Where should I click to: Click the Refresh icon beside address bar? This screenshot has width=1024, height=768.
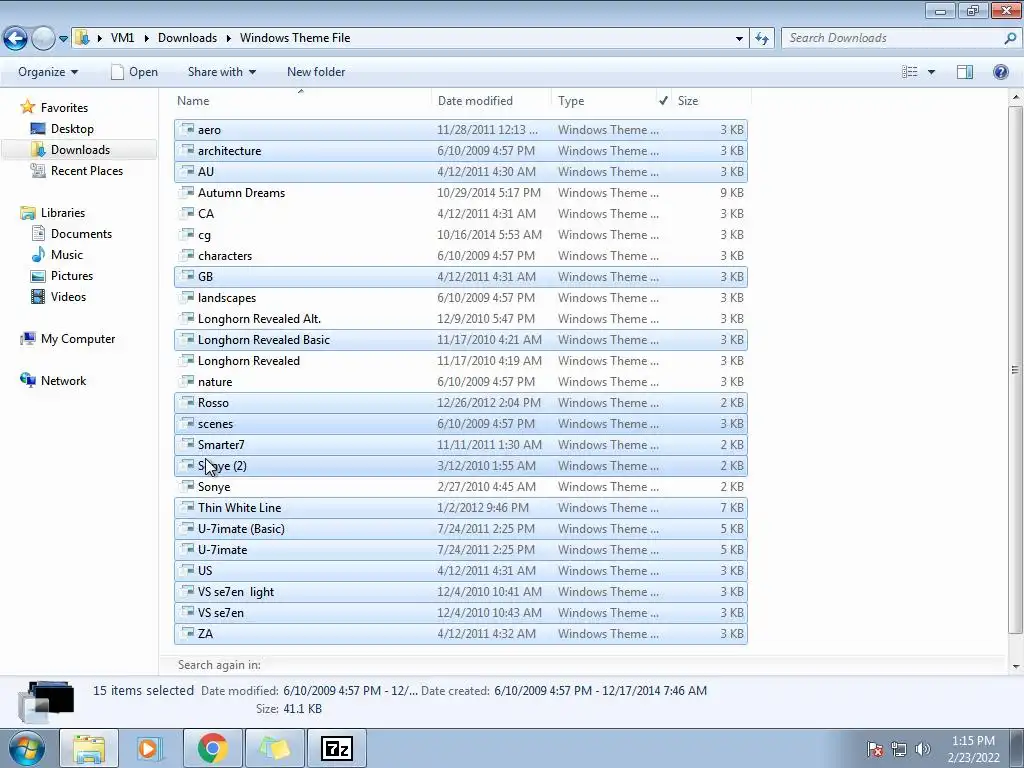pyautogui.click(x=761, y=39)
